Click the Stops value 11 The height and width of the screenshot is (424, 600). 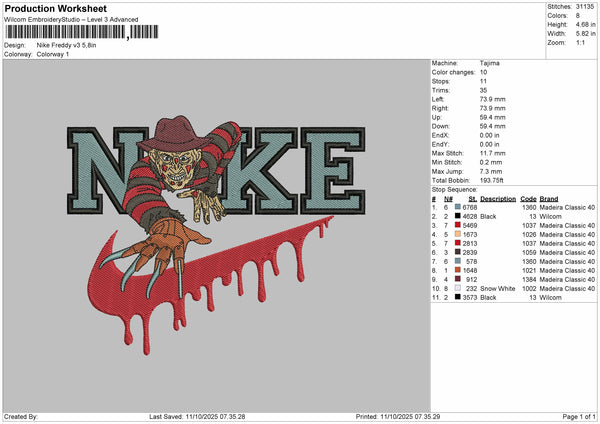(x=483, y=81)
